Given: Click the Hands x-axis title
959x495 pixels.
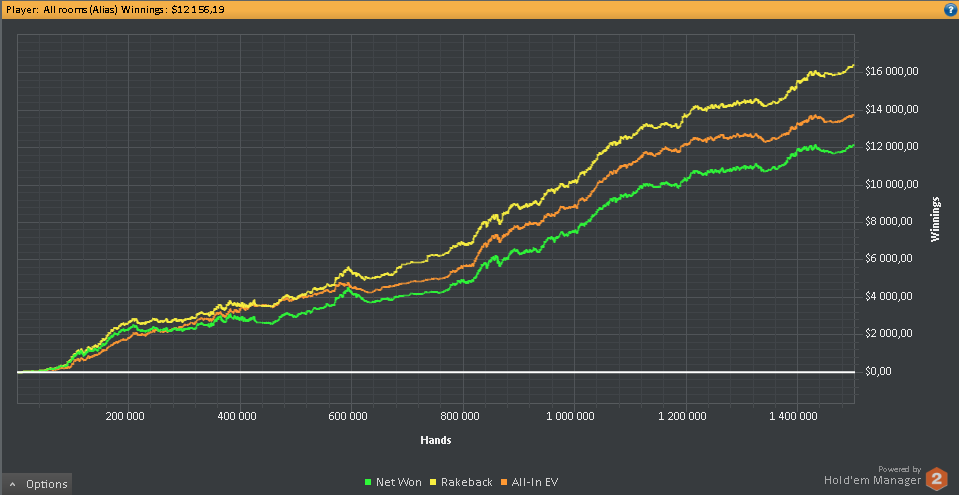Looking at the screenshot, I should [x=435, y=440].
